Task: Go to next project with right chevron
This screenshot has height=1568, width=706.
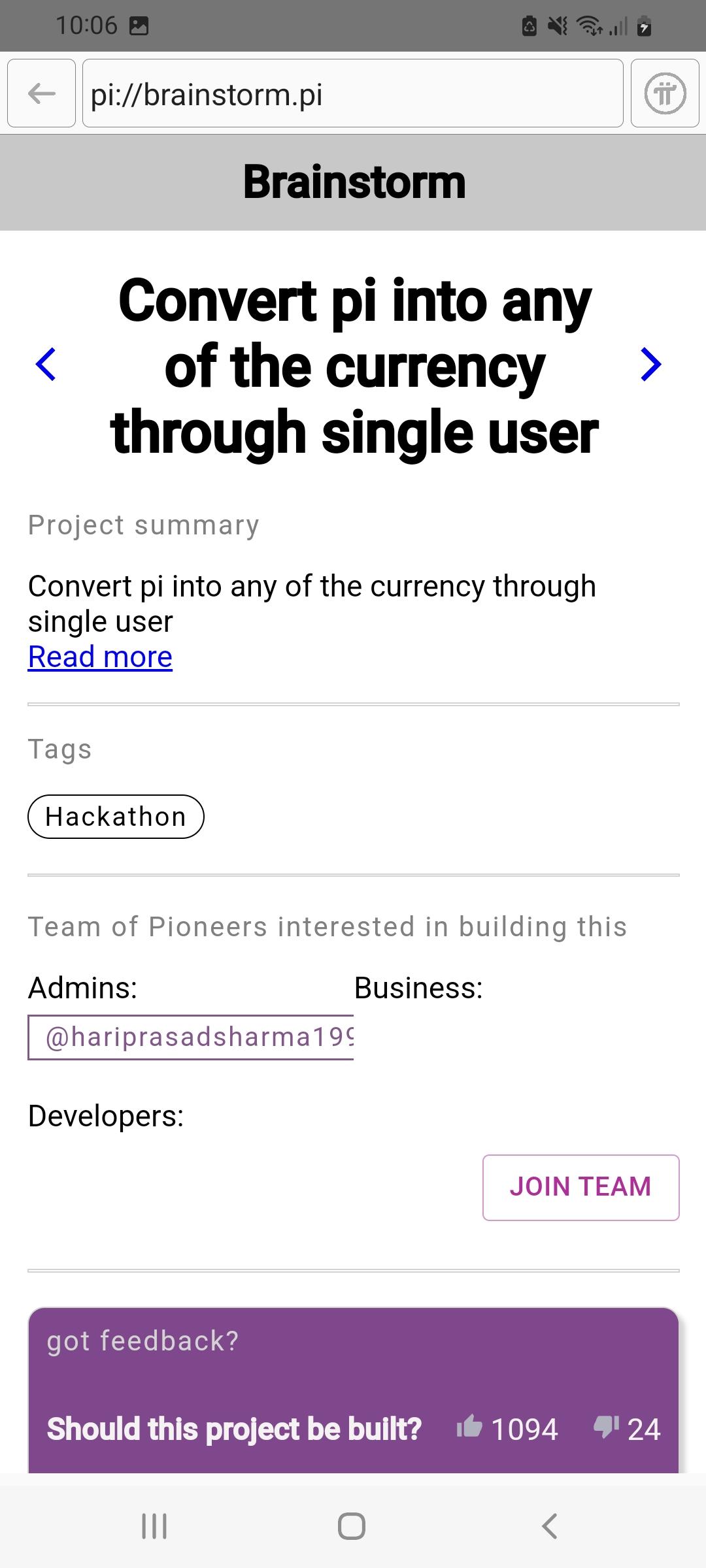Action: point(650,364)
